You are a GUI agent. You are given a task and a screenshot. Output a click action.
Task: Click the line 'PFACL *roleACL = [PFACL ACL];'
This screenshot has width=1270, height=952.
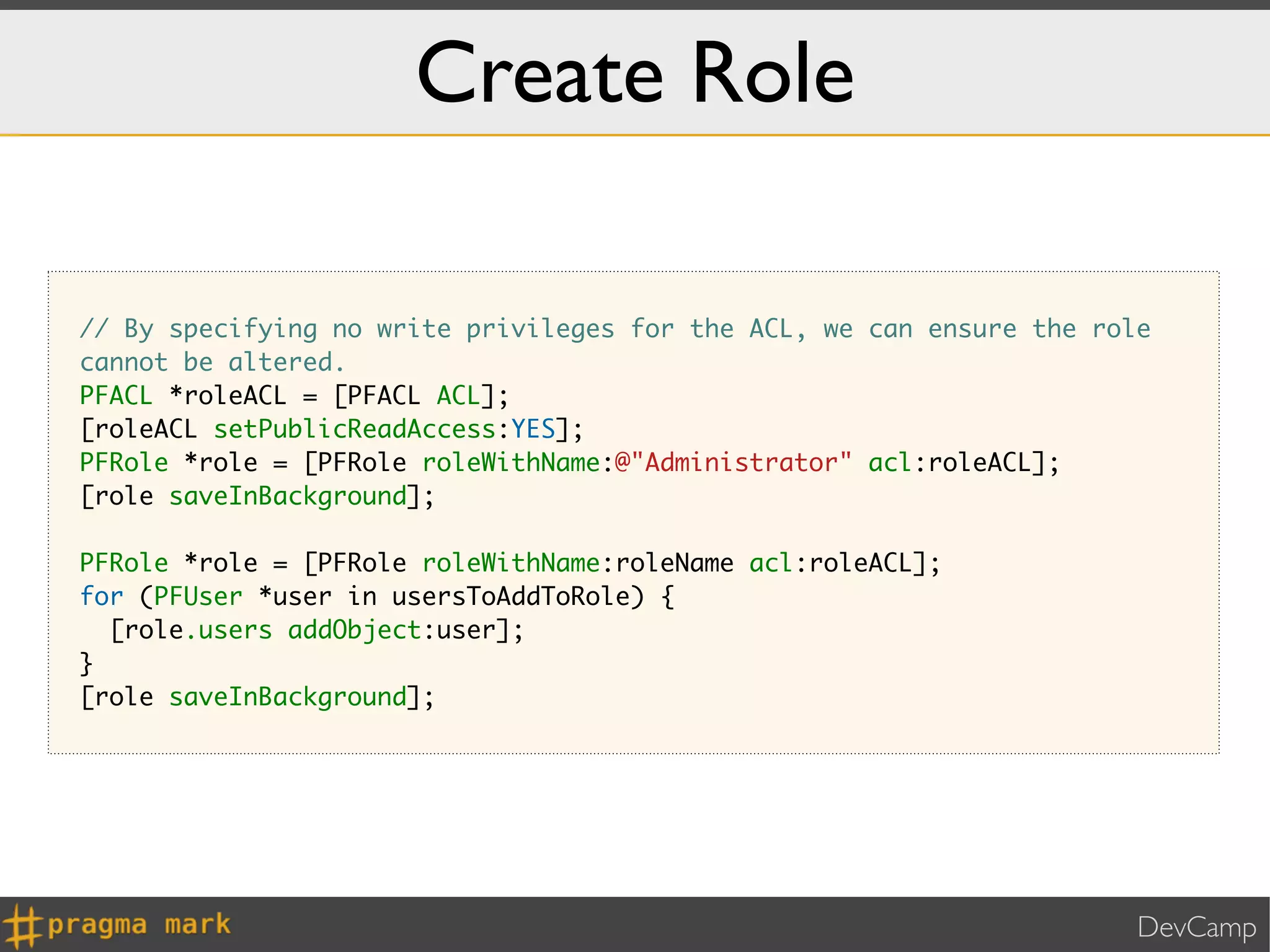point(294,396)
